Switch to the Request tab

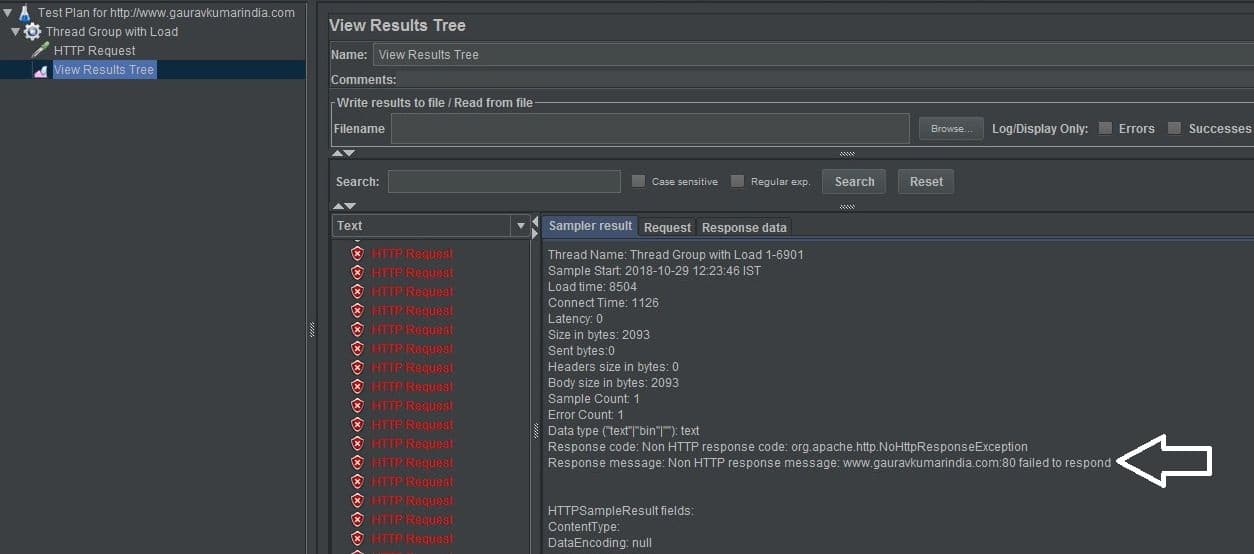[667, 227]
